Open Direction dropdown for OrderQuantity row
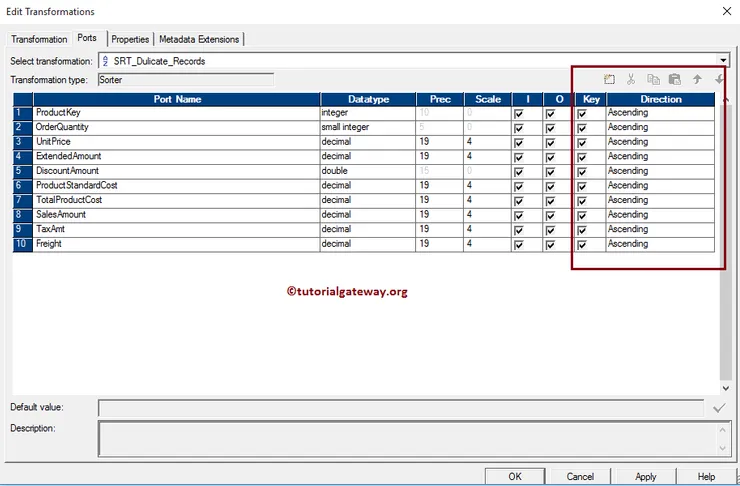Viewport: 740px width, 486px height. point(660,128)
